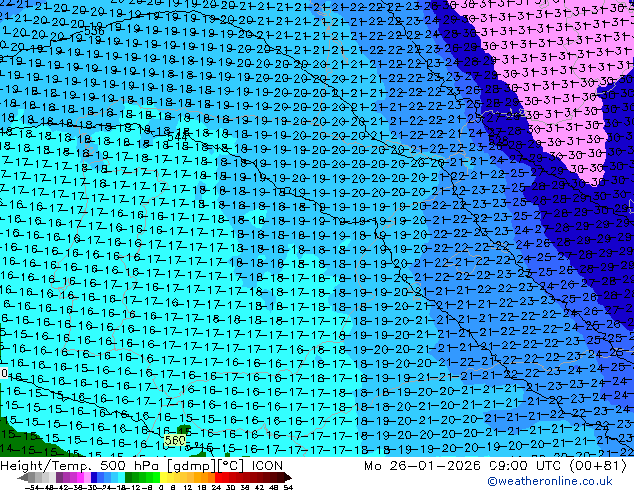This screenshot has height=490, width=634.
Task: Click the 'ICON' model name label
Action: (267, 466)
